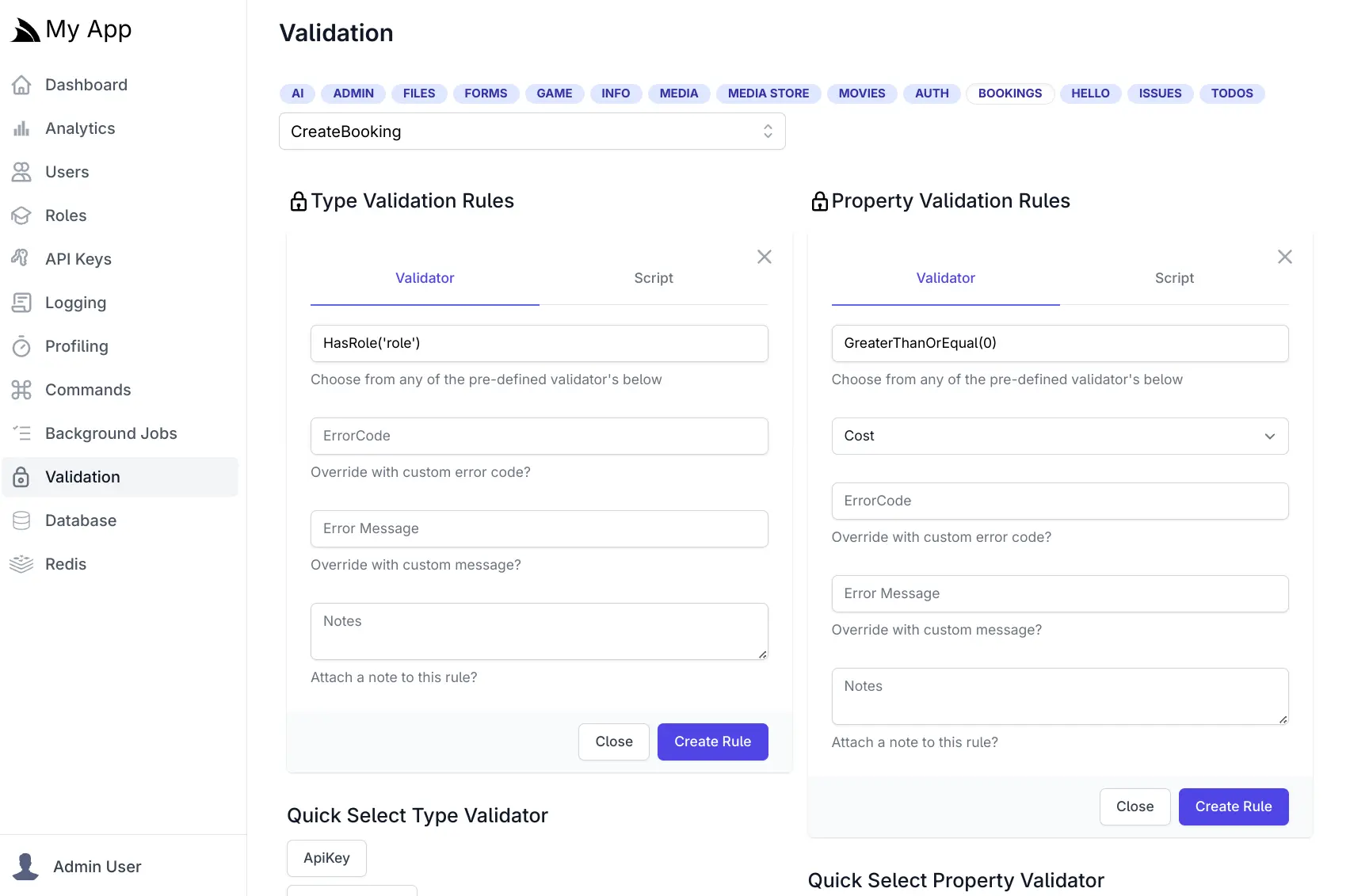This screenshot has width=1350, height=896.
Task: Click the Error Message field under Type Validation
Action: click(540, 528)
